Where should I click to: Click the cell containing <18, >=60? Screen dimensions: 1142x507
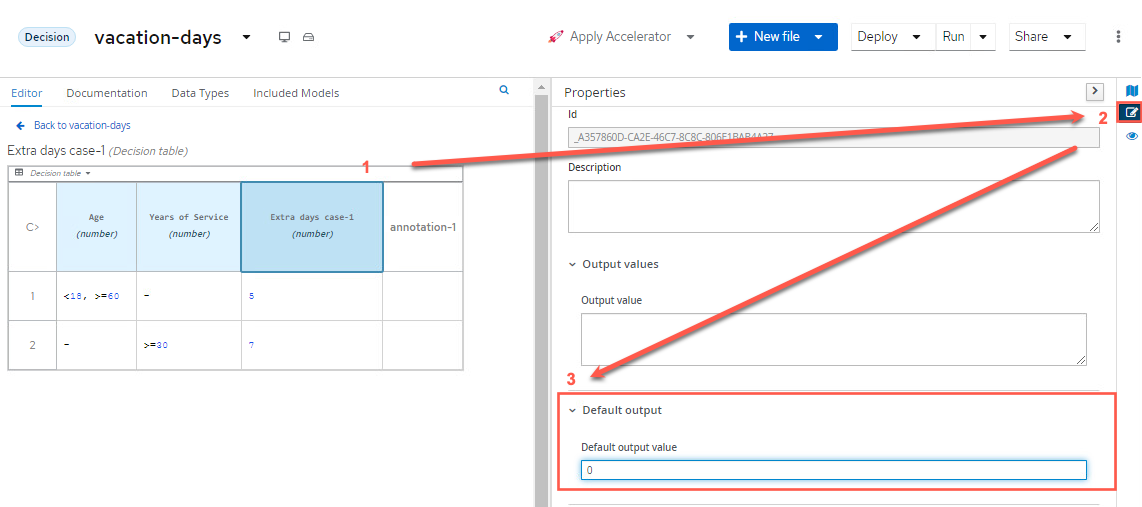96,296
